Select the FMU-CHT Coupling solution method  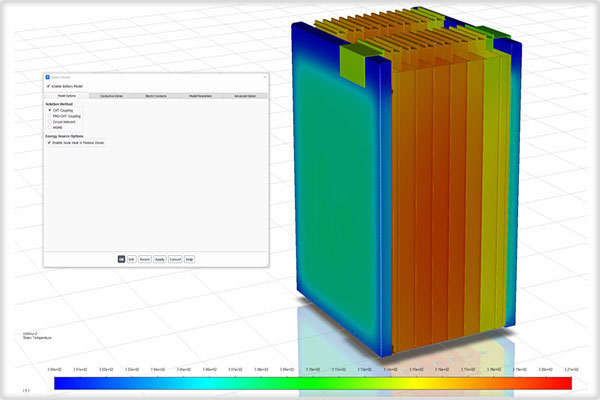[x=50, y=116]
